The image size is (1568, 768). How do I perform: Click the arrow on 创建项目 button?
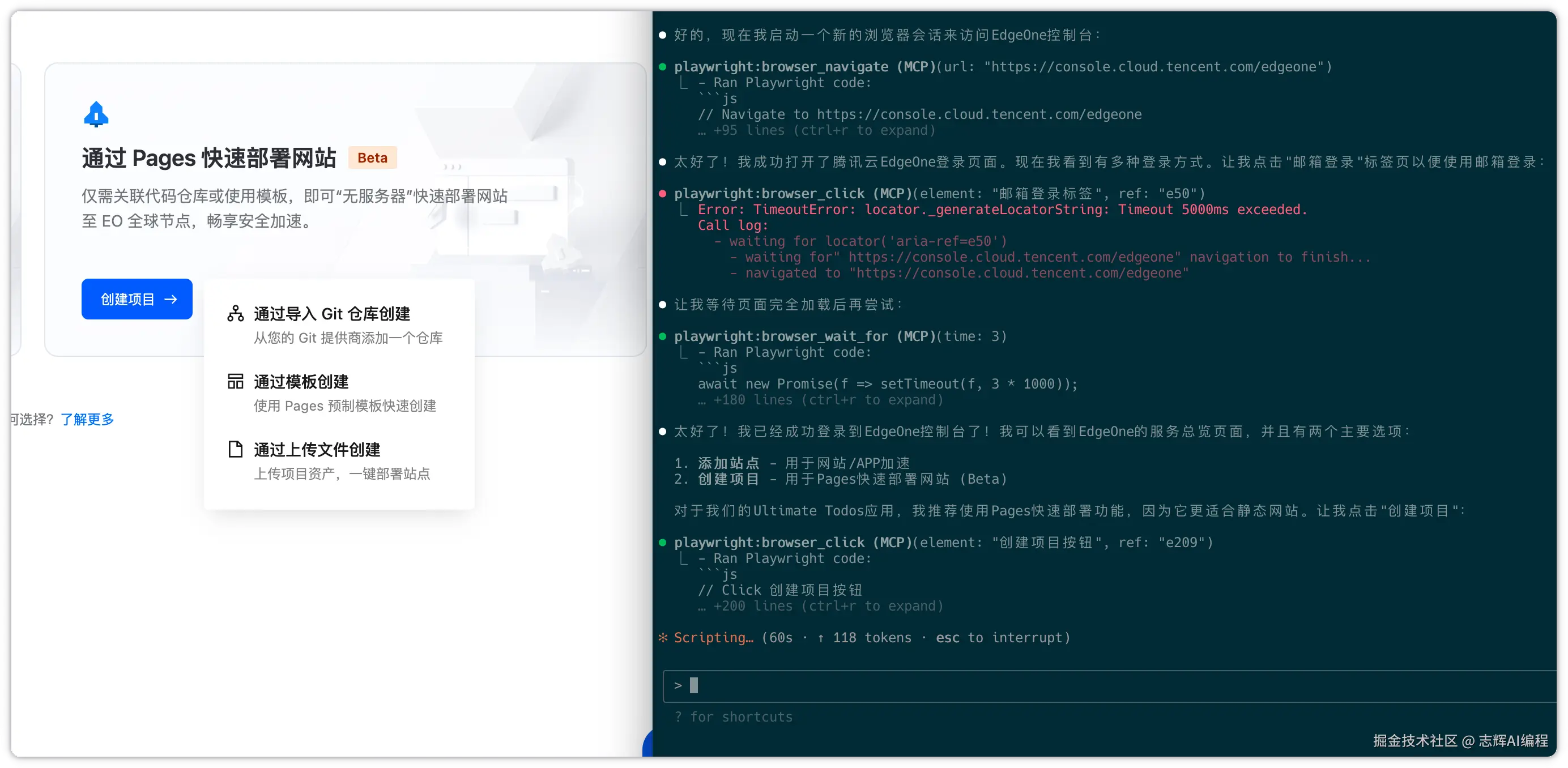coord(171,300)
